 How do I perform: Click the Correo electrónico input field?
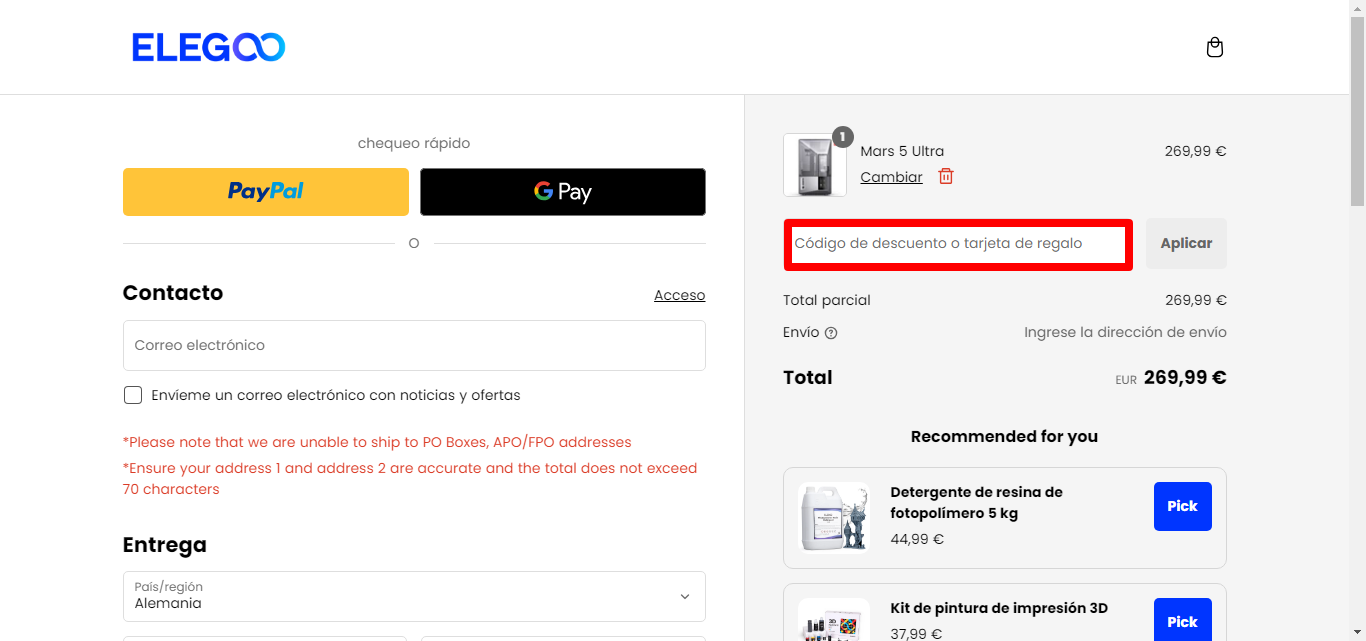pos(414,345)
